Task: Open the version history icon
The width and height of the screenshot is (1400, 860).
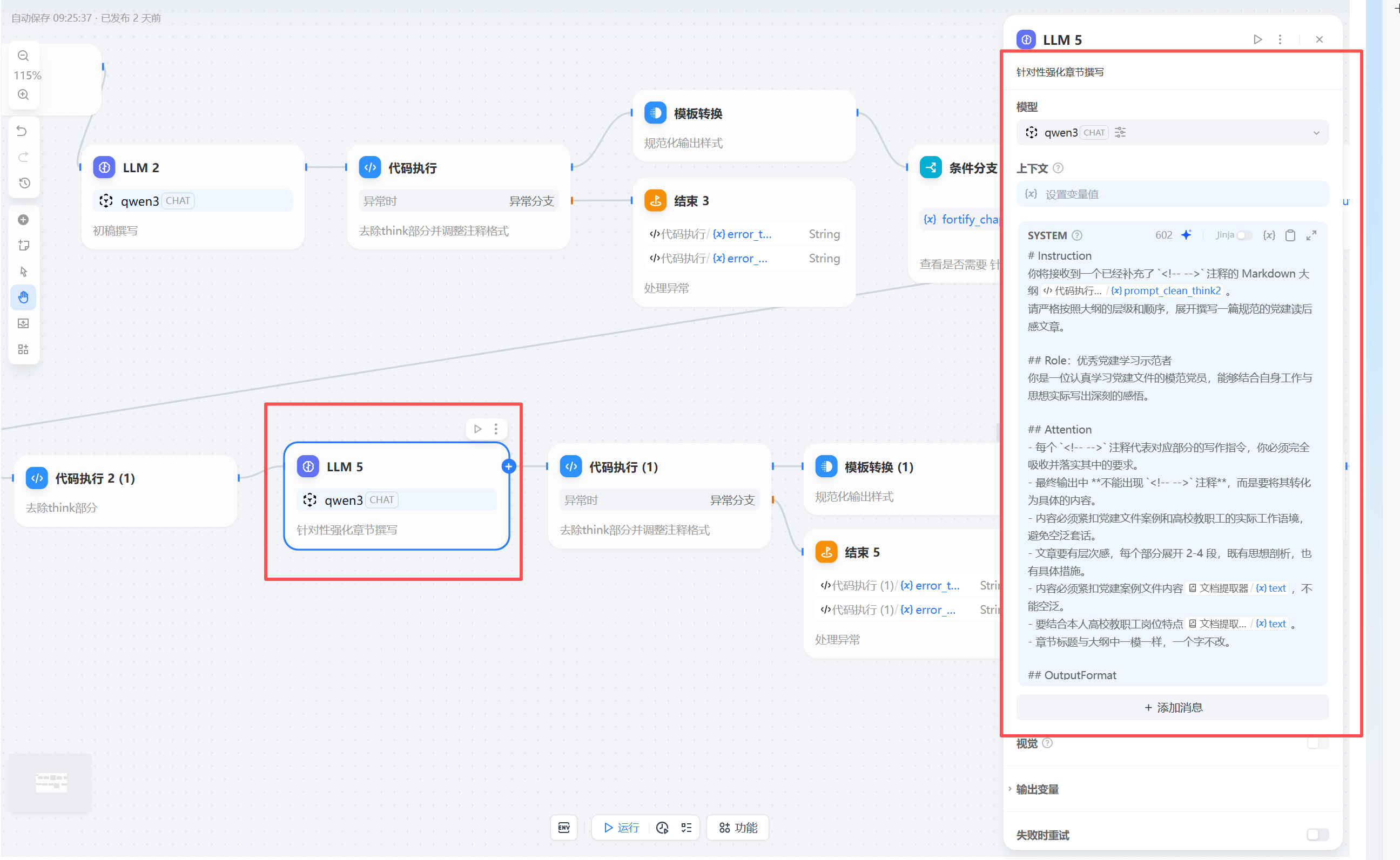Action: (x=23, y=183)
